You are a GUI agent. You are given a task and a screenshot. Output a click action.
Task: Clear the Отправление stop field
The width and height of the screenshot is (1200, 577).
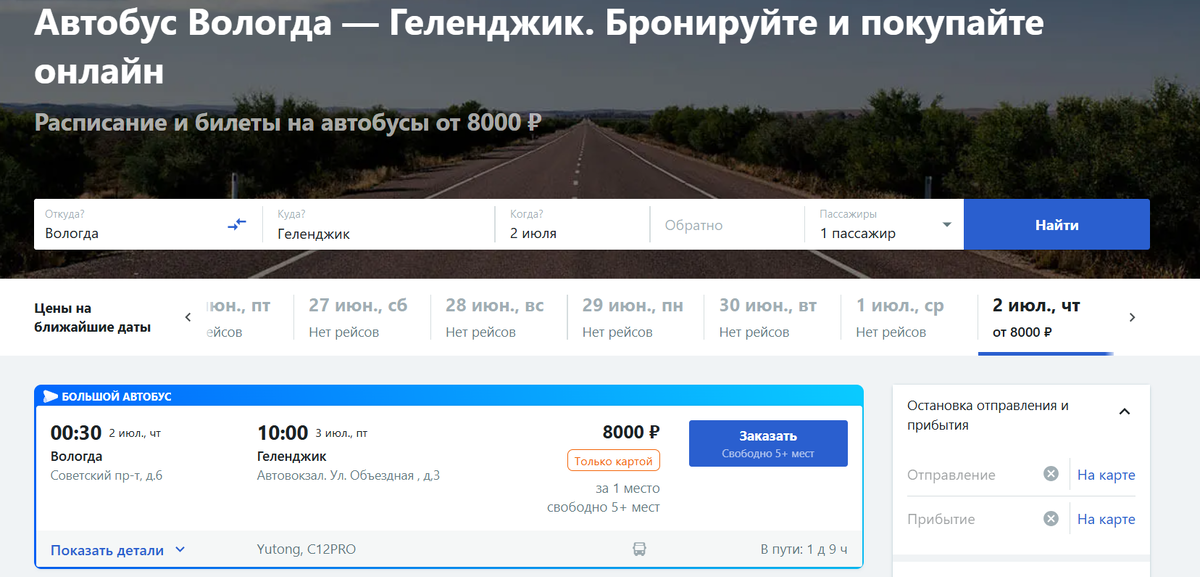click(x=1051, y=474)
